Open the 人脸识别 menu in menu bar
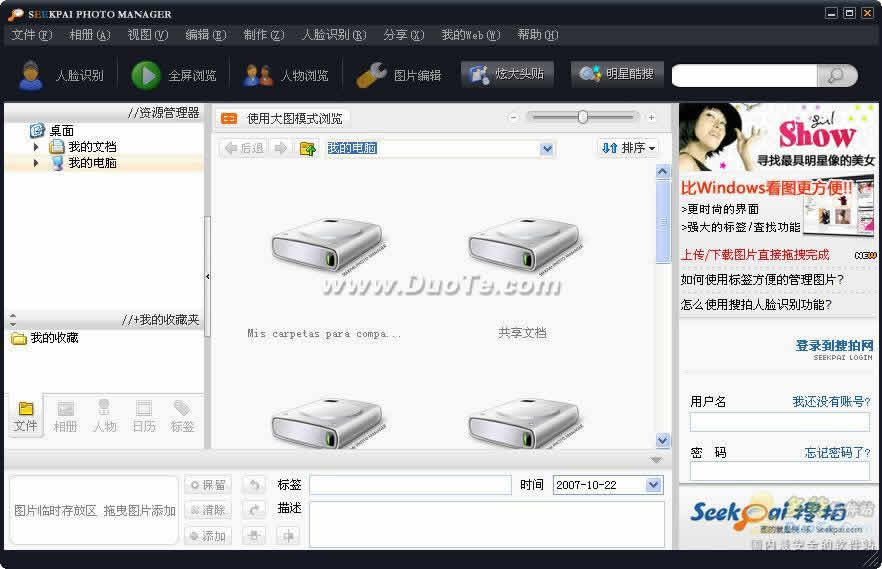882x569 pixels. pyautogui.click(x=334, y=35)
